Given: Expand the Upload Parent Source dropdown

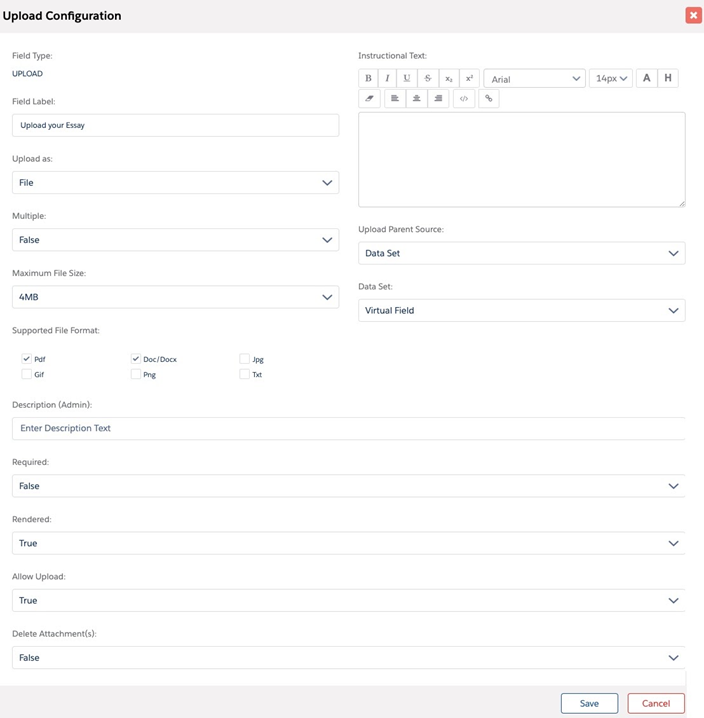Looking at the screenshot, I should [521, 253].
